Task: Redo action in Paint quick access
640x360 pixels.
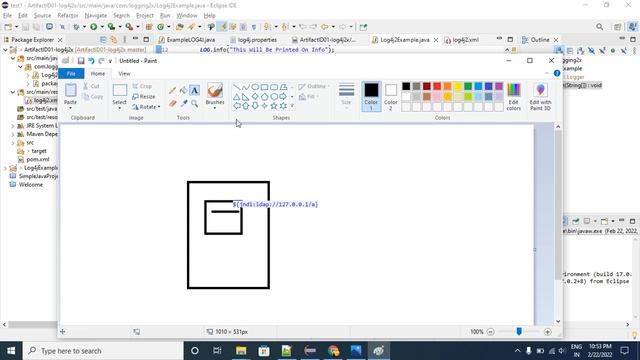Action: click(101, 61)
